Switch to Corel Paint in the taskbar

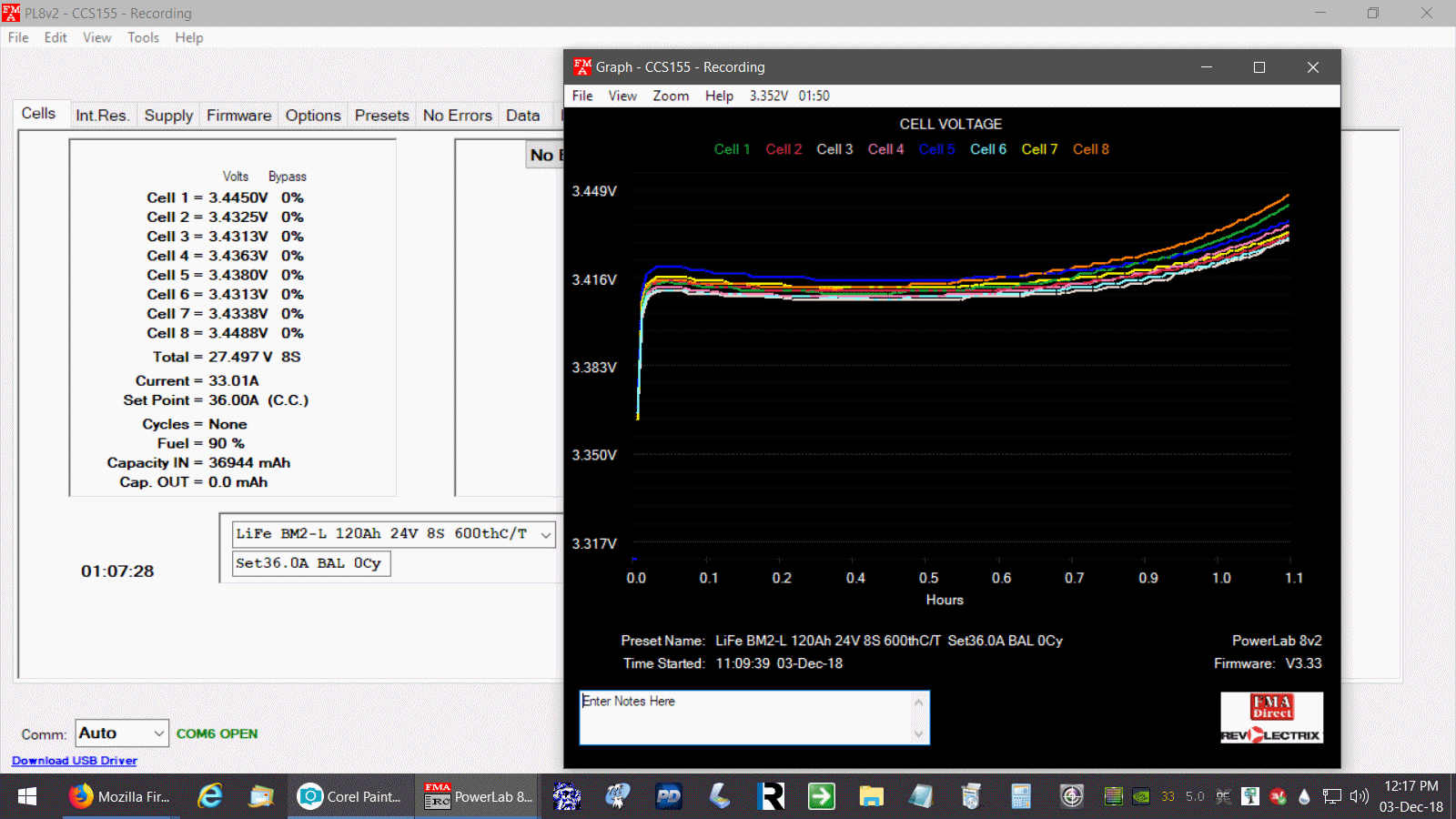pos(350,796)
